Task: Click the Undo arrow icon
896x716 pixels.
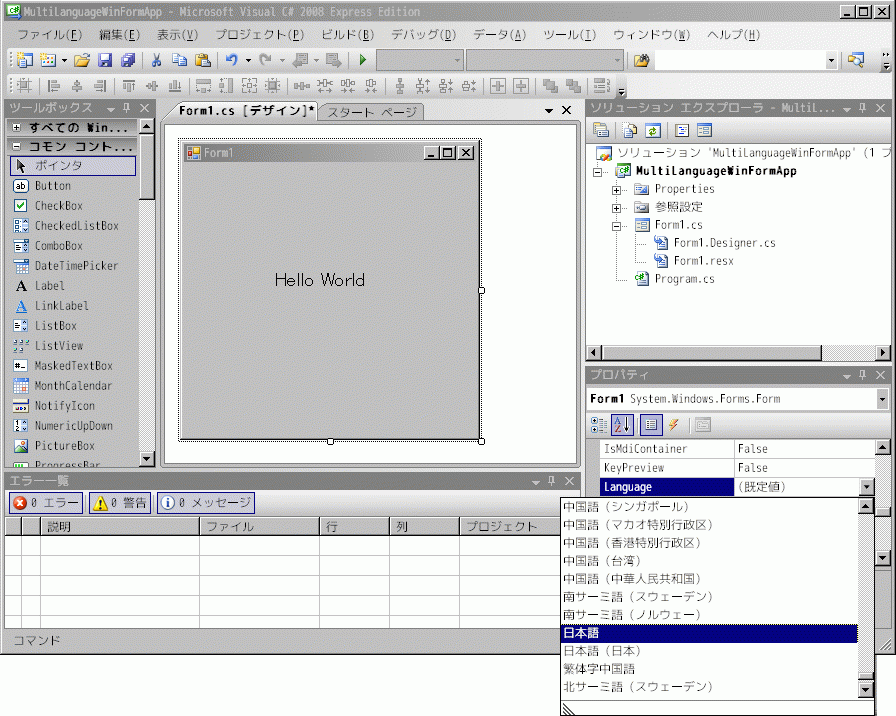Action: pyautogui.click(x=231, y=60)
